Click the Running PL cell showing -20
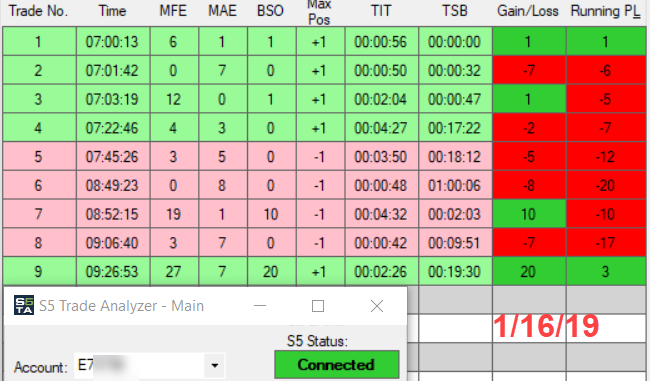Screen dimensions: 650x381 [606, 185]
